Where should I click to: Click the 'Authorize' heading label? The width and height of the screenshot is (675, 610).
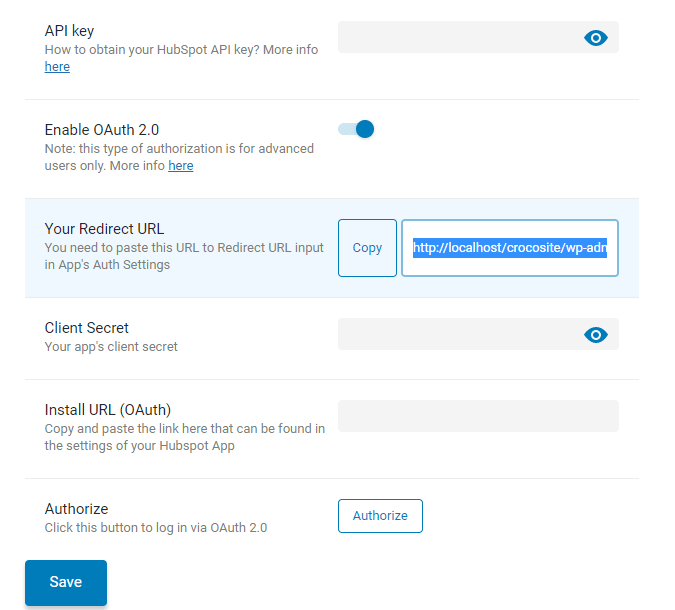pyautogui.click(x=76, y=509)
